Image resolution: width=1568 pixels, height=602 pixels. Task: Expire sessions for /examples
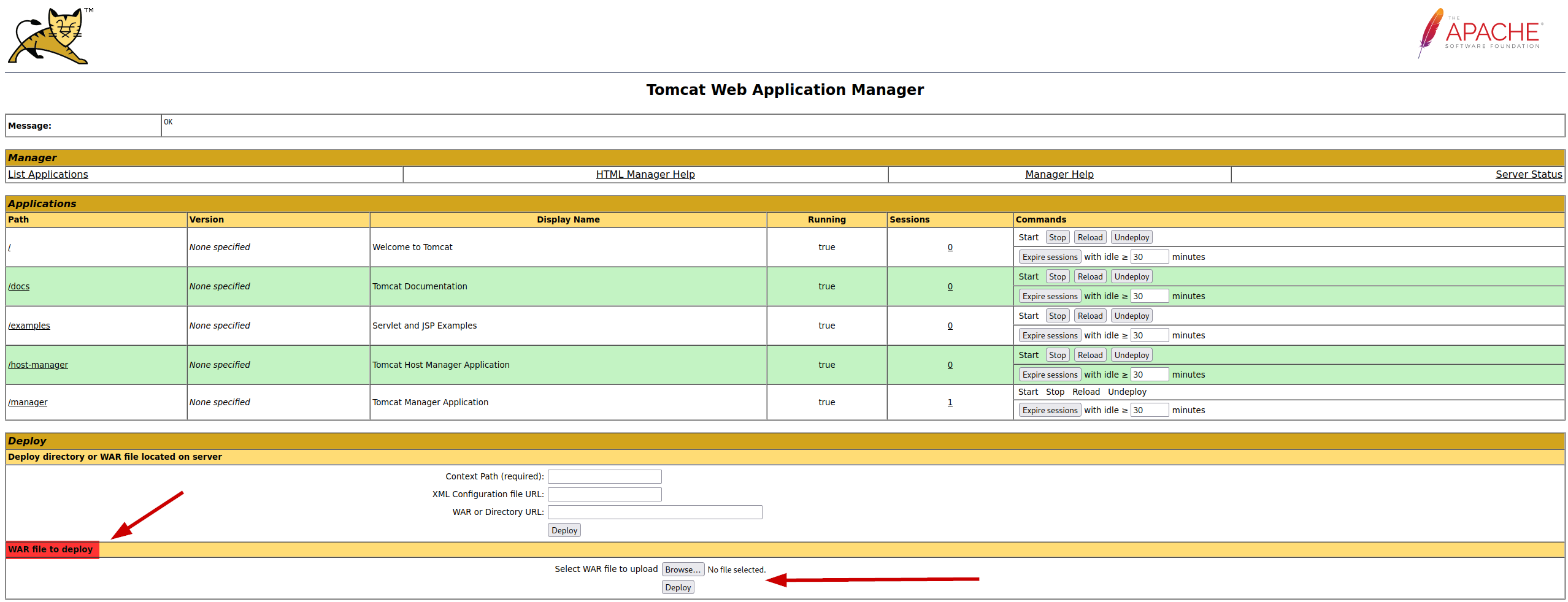1050,335
